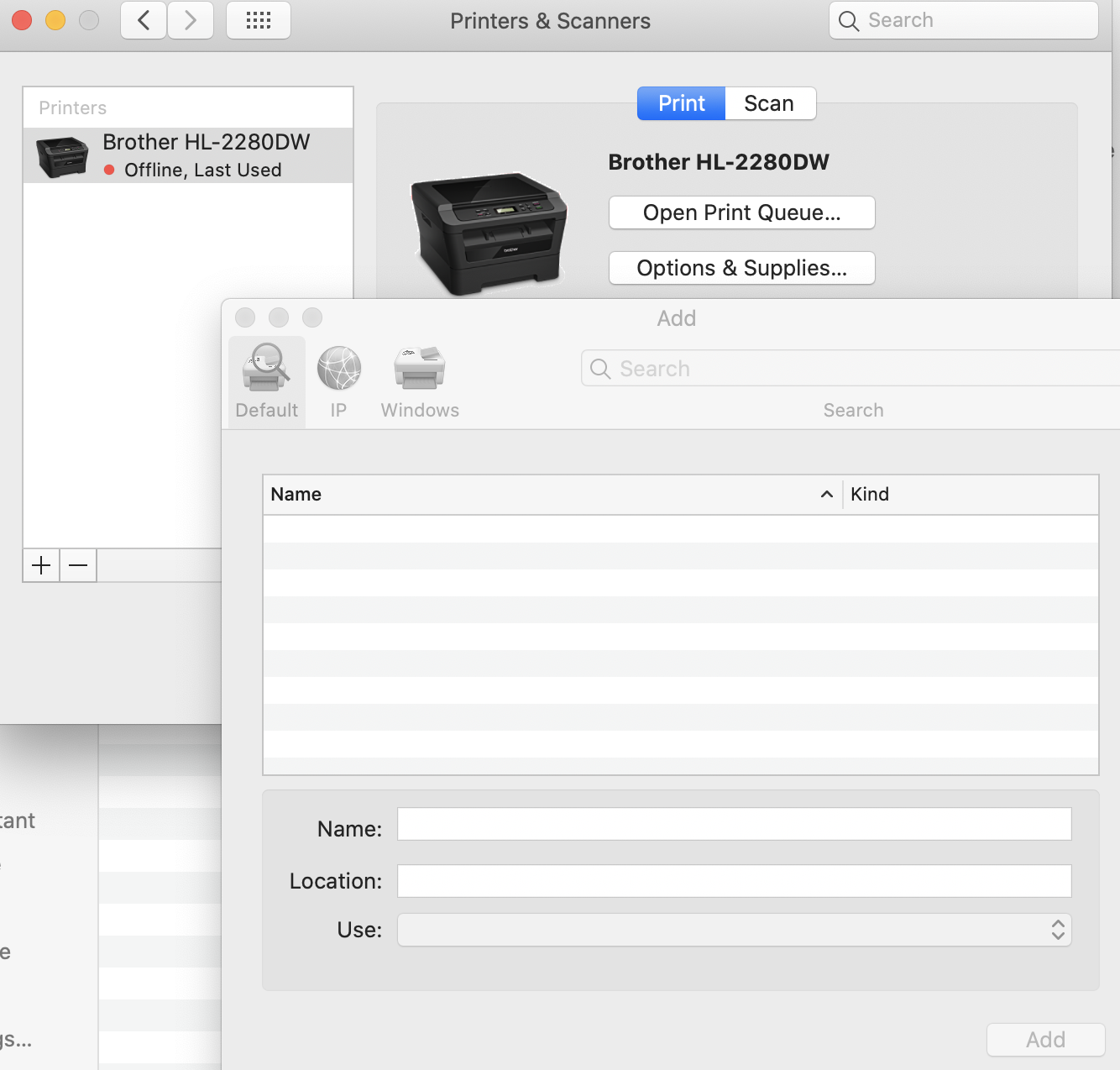1120x1070 pixels.
Task: Sort by Name column header arrow
Action: pos(826,495)
